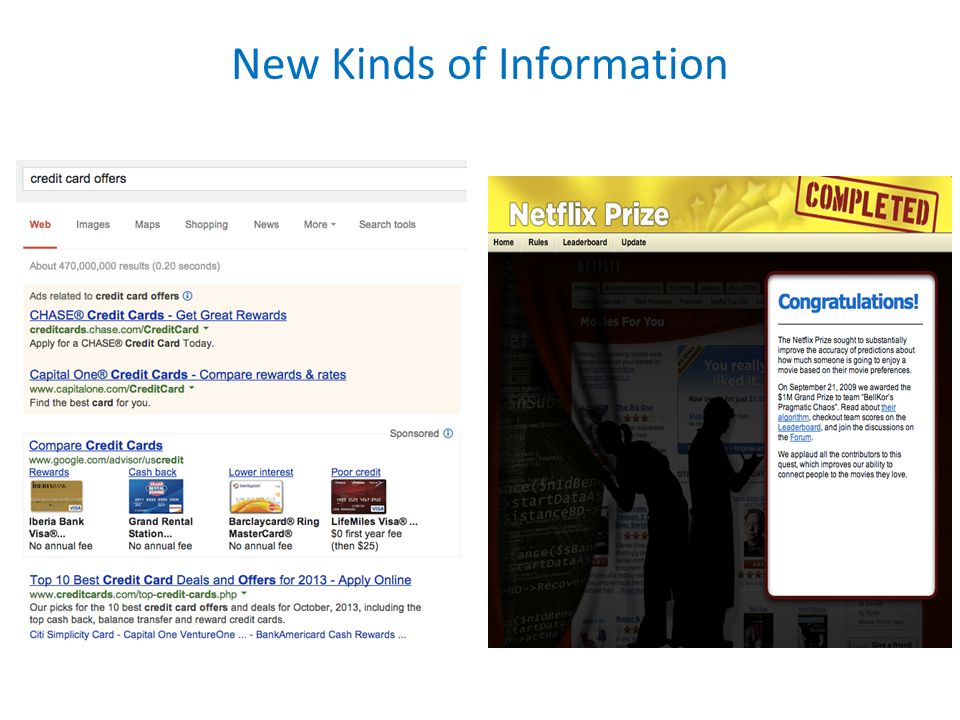Select the Grand Rental Station card image
The width and height of the screenshot is (960, 720).
[156, 497]
